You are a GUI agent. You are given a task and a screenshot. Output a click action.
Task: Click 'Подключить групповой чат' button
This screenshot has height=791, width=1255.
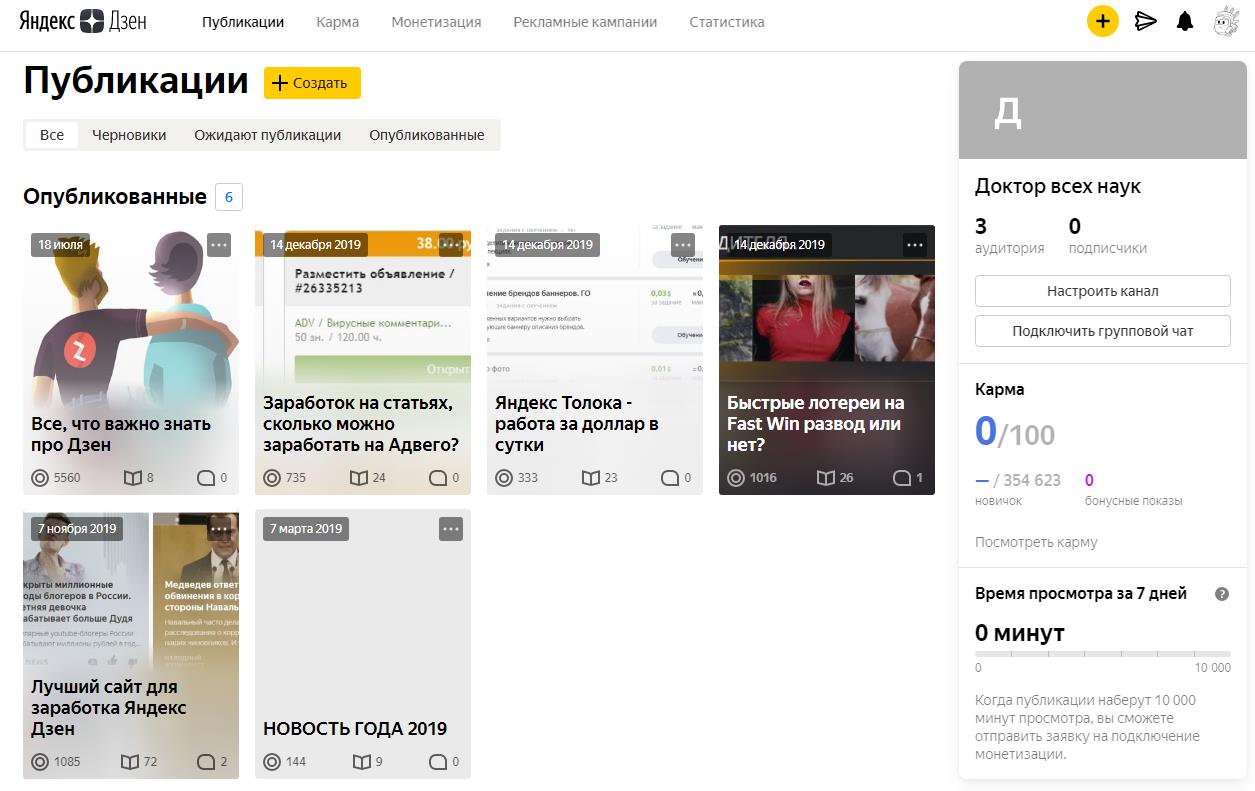tap(1103, 331)
